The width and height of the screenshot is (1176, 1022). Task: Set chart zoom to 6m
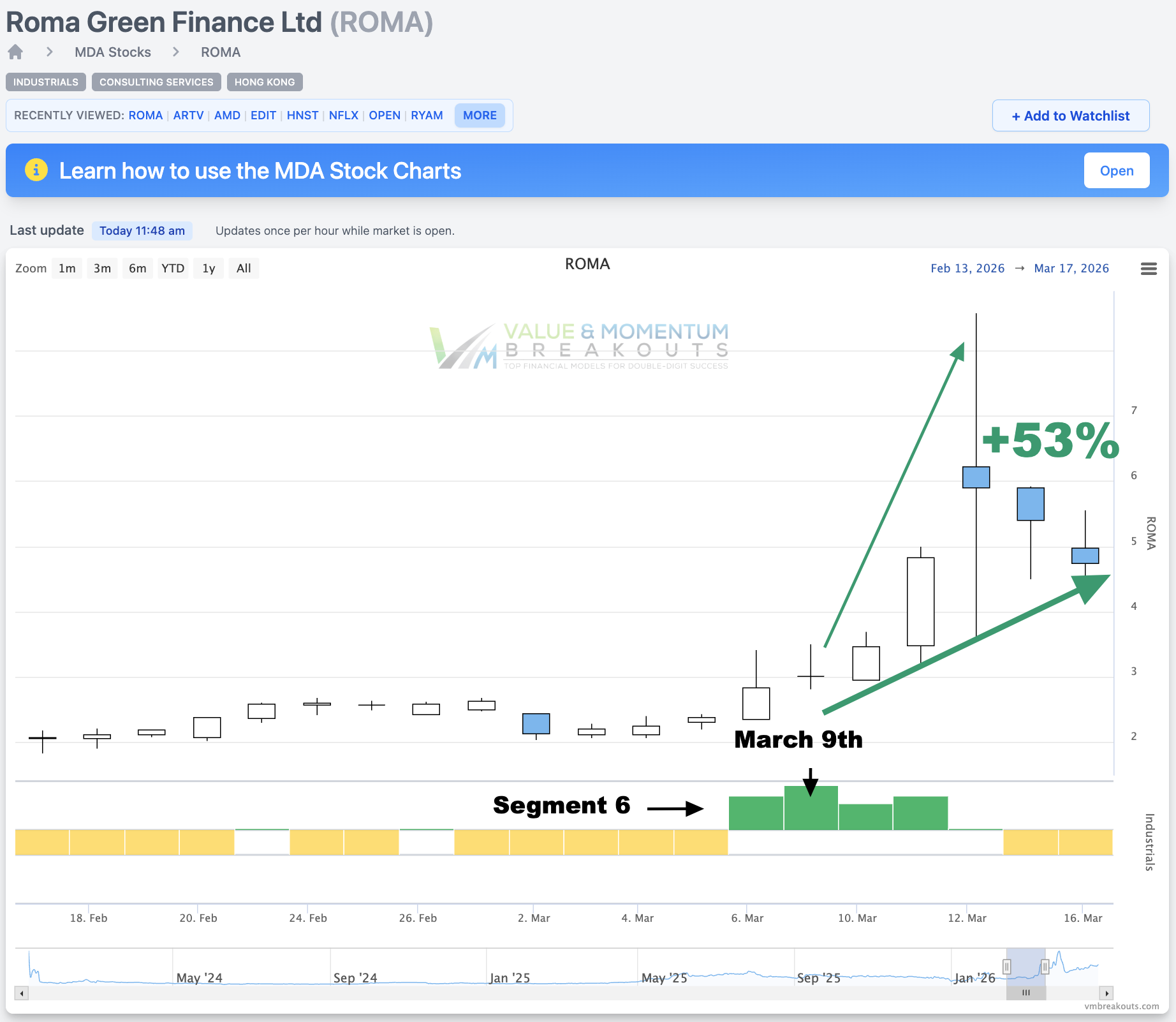137,269
